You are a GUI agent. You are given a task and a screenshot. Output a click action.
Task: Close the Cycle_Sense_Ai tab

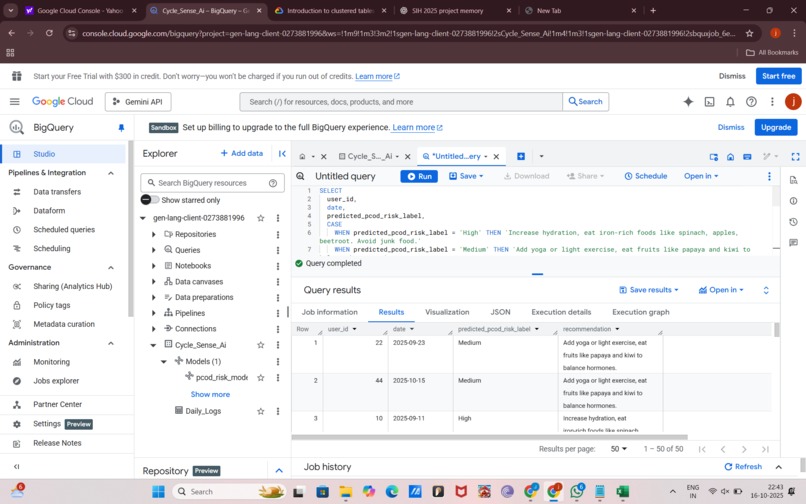[x=408, y=156]
